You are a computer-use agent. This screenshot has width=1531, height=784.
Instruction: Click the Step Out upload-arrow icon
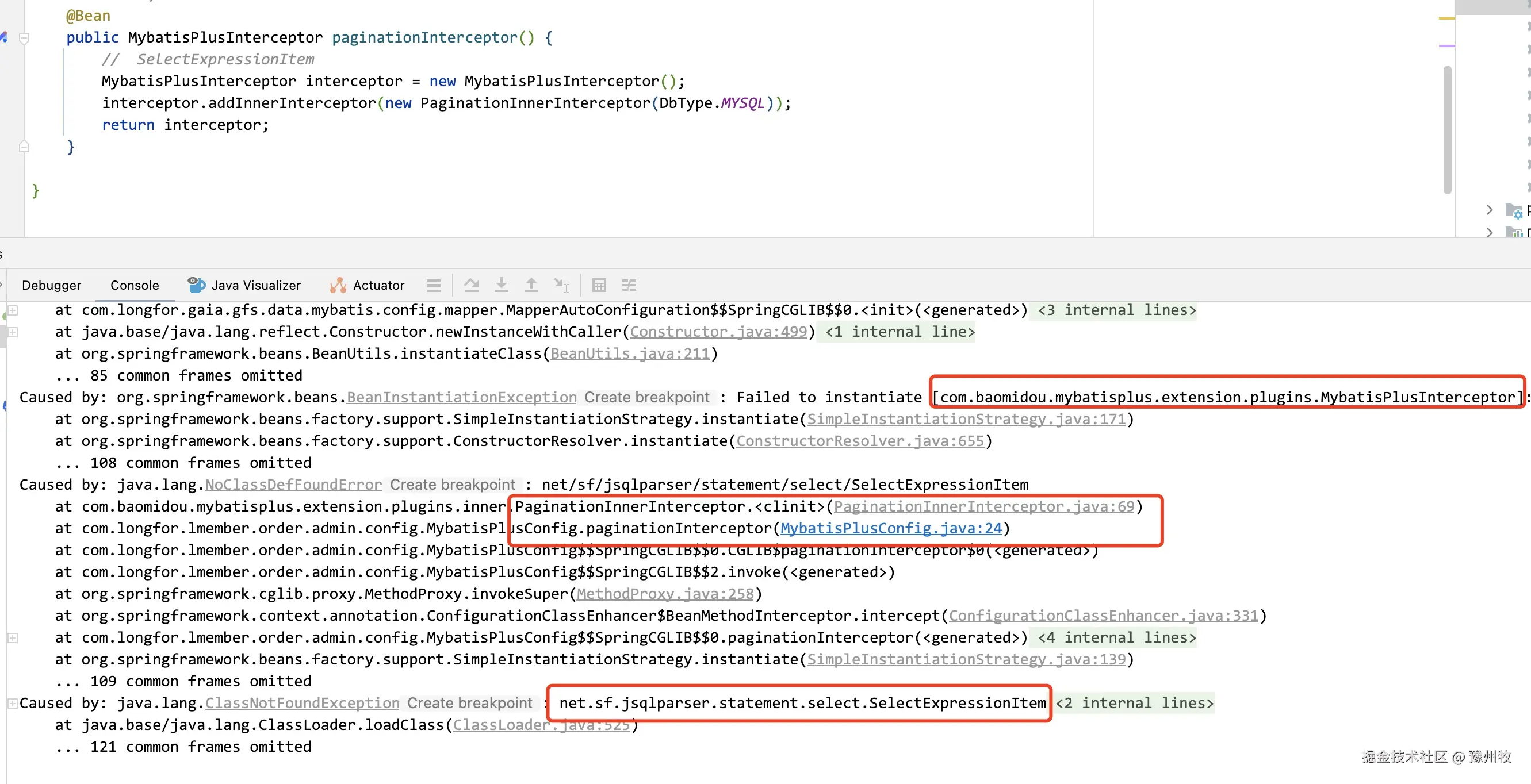point(531,285)
